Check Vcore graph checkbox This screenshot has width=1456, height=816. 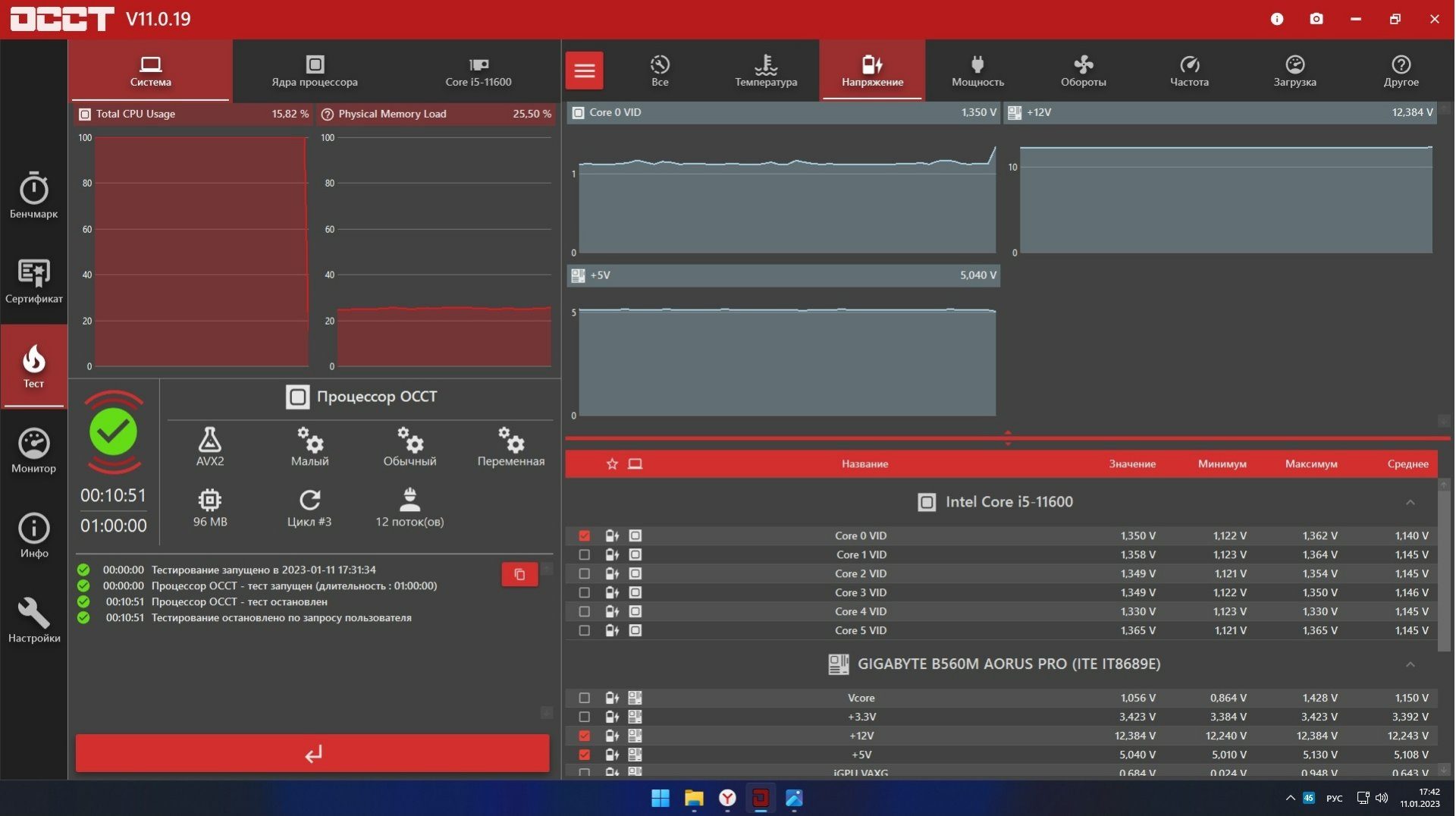(x=584, y=698)
